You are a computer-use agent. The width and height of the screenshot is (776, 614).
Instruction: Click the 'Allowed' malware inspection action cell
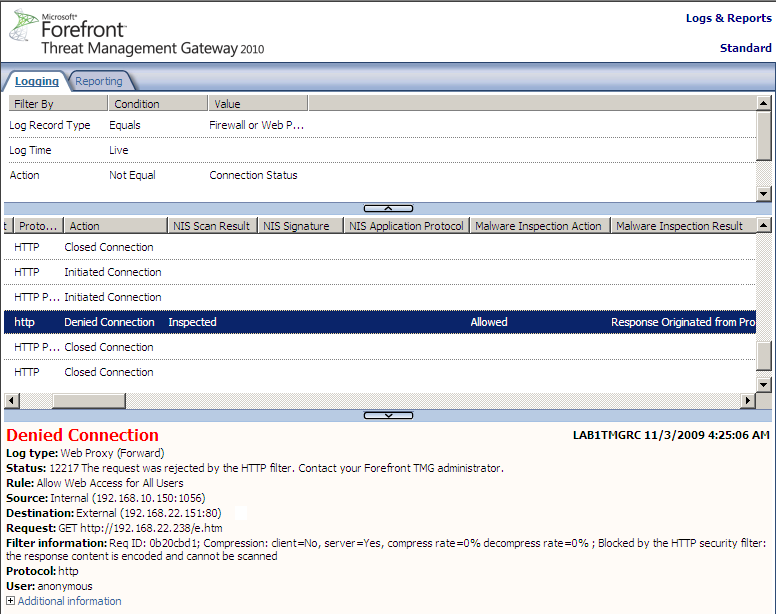(489, 322)
